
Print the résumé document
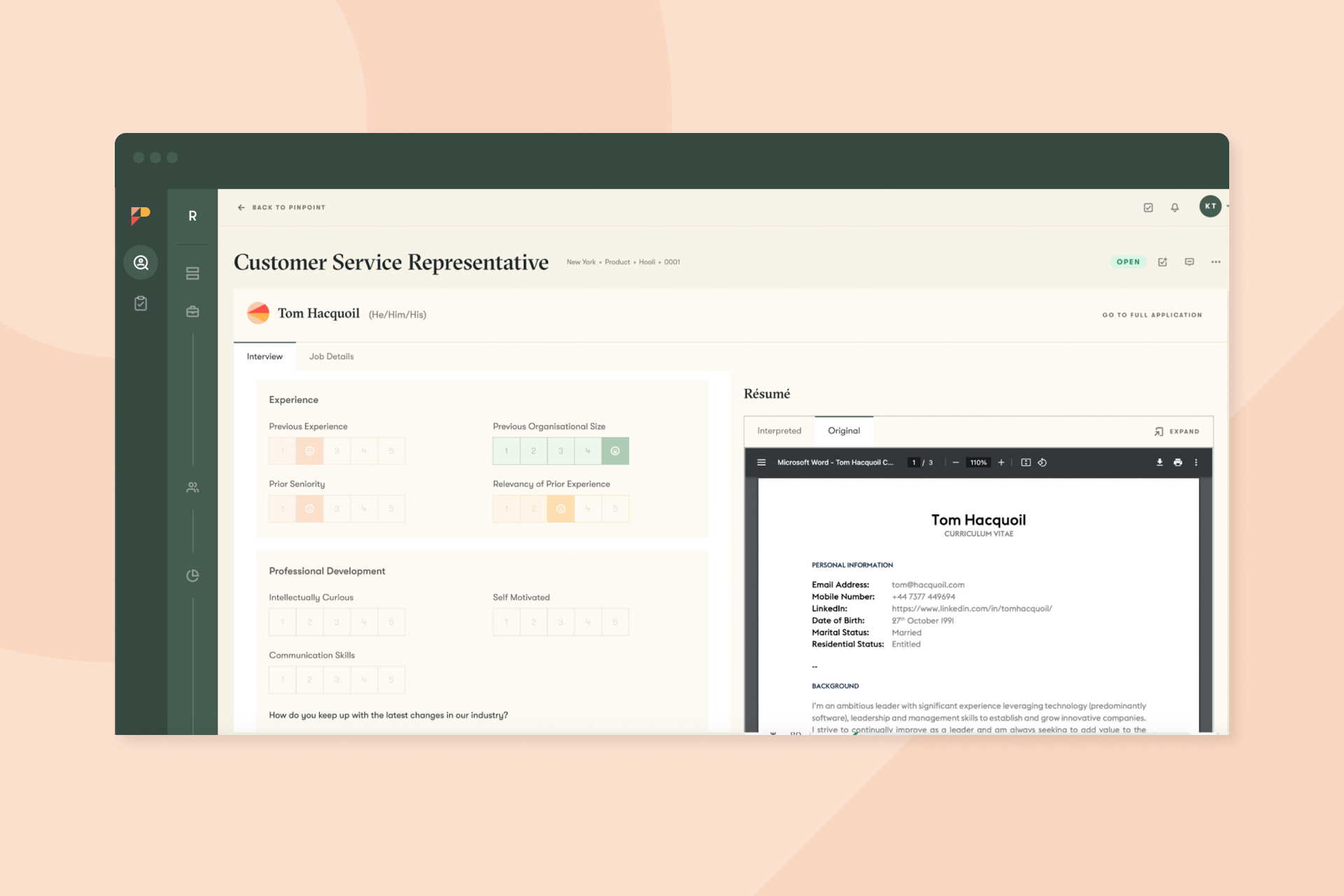point(1177,463)
